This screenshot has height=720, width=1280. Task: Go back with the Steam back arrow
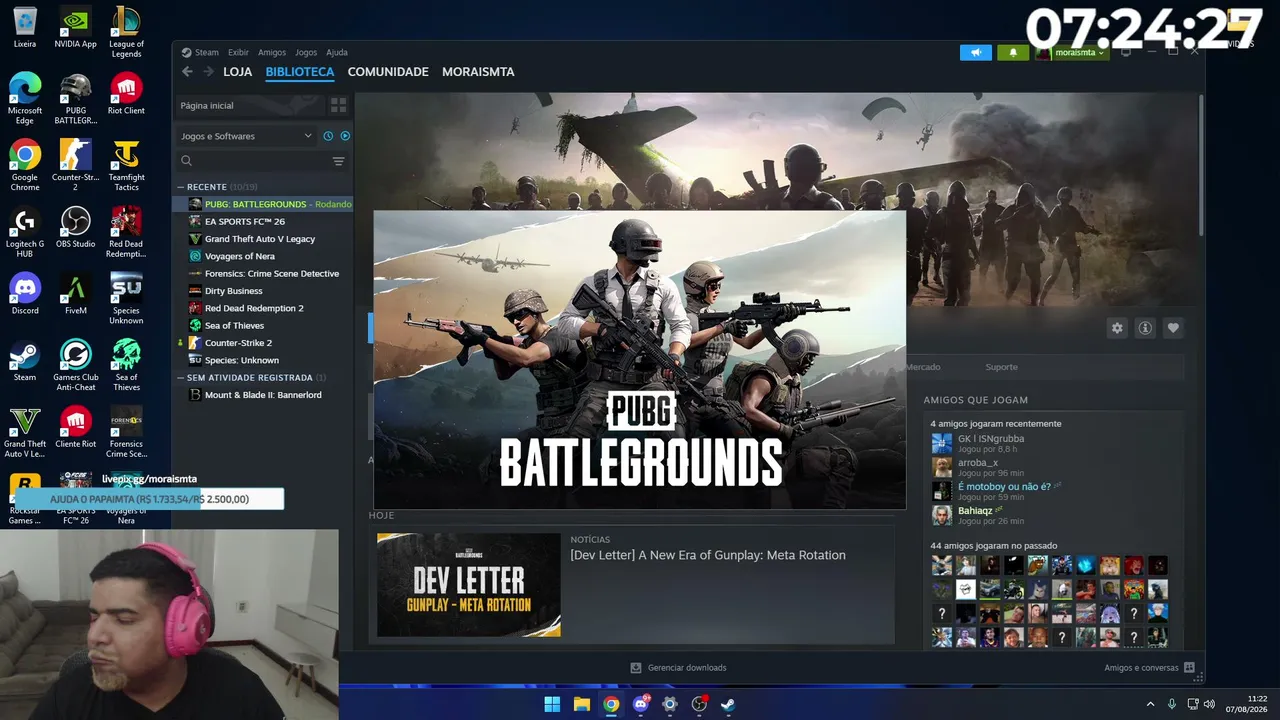point(187,72)
